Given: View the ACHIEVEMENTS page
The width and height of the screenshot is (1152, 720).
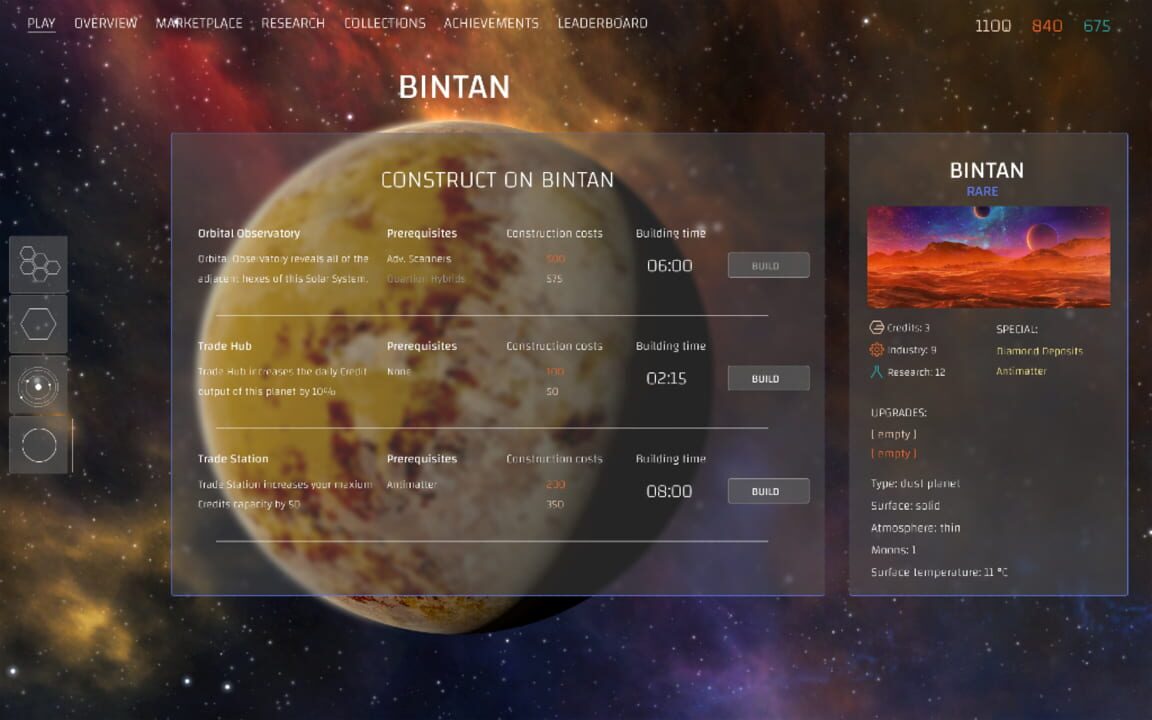Looking at the screenshot, I should (490, 22).
